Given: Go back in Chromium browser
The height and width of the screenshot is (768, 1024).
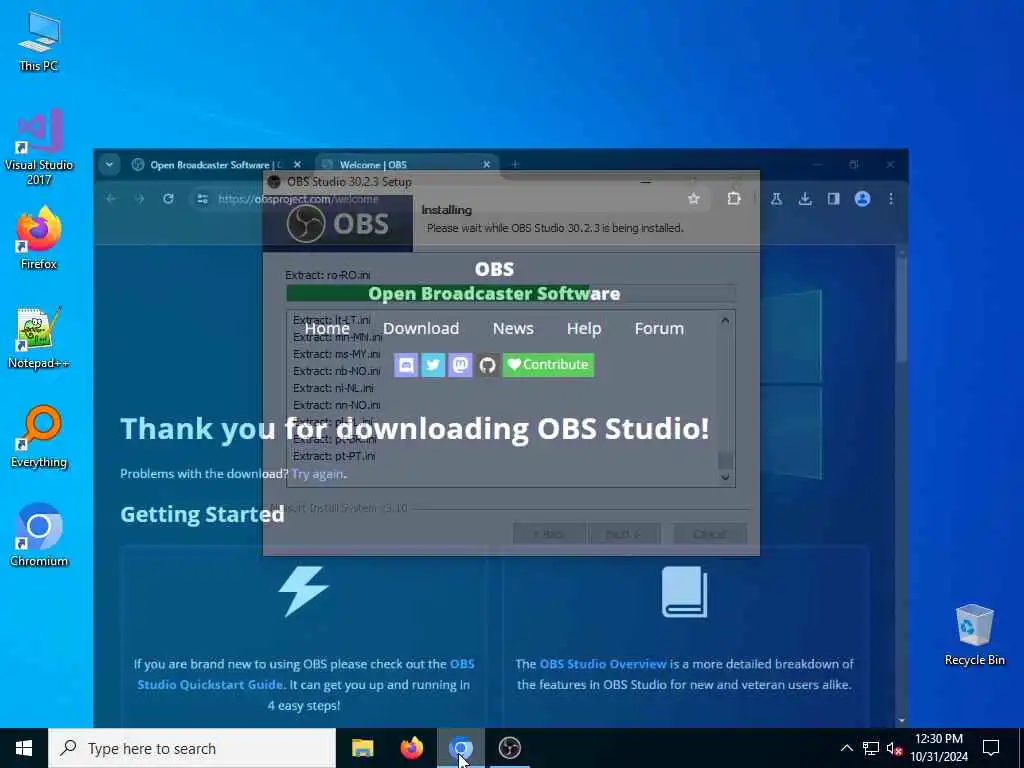Looking at the screenshot, I should pos(111,199).
